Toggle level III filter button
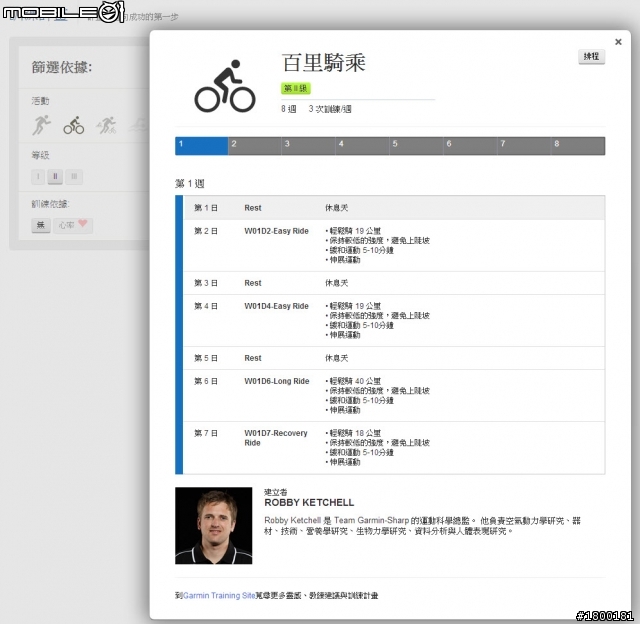Image resolution: width=640 pixels, height=624 pixels. [74, 177]
